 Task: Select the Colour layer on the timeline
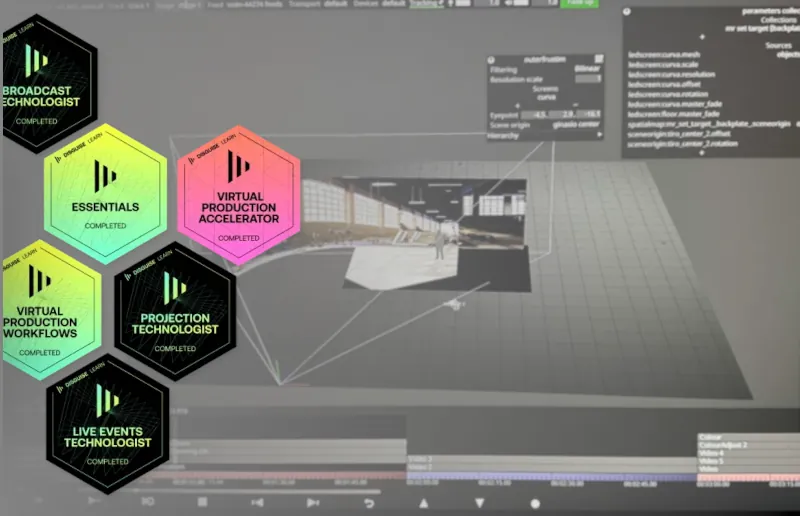coord(748,437)
